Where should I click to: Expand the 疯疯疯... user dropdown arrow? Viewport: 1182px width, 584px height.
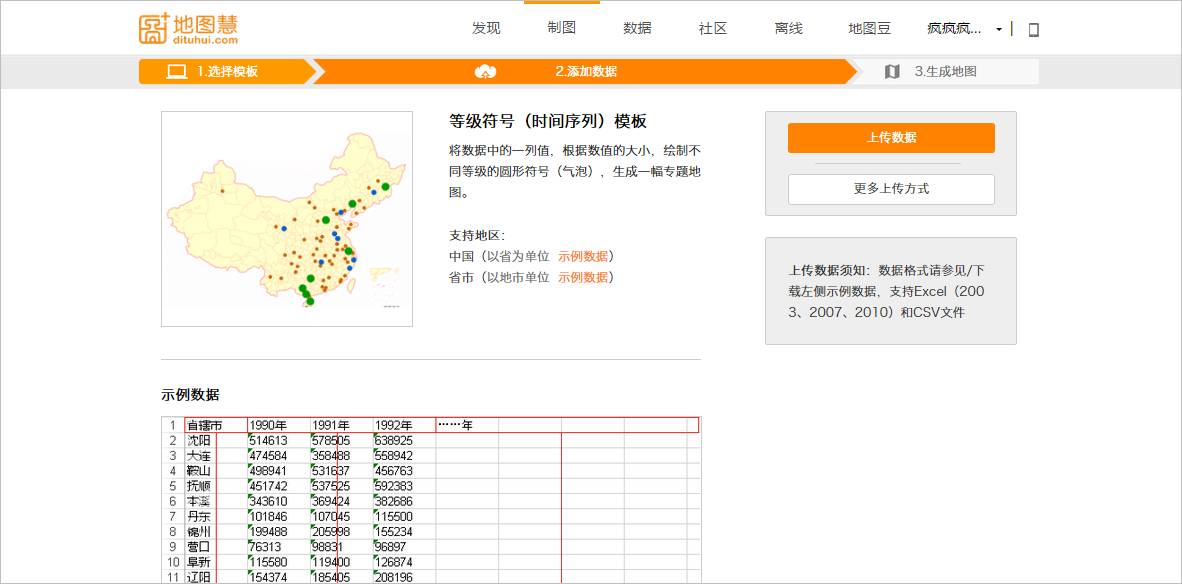[x=999, y=29]
